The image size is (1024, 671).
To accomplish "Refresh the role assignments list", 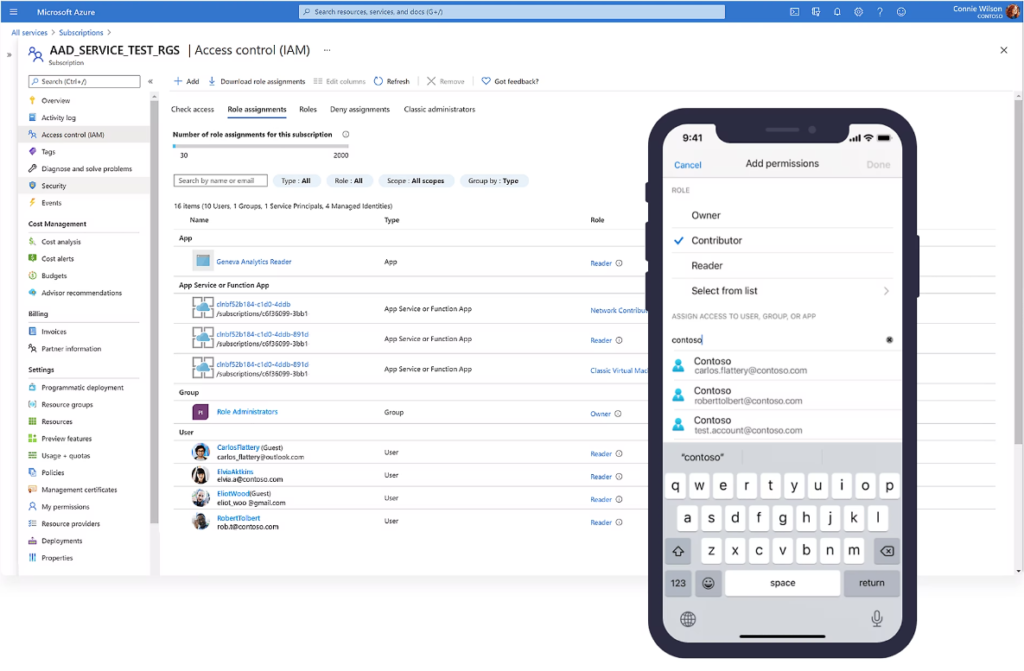I will point(391,81).
